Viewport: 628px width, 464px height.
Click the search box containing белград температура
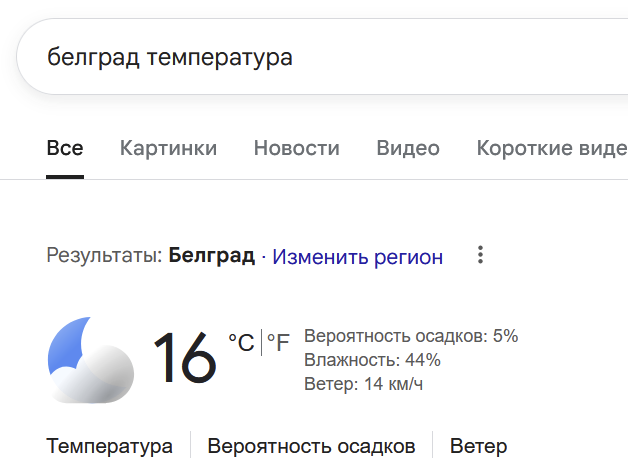point(300,57)
